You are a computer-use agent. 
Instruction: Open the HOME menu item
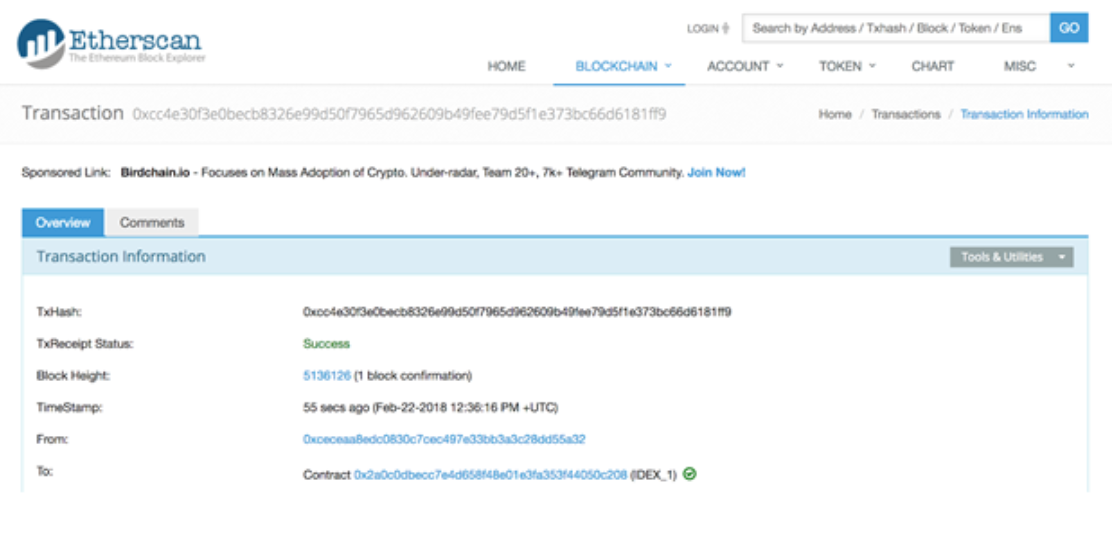click(506, 66)
